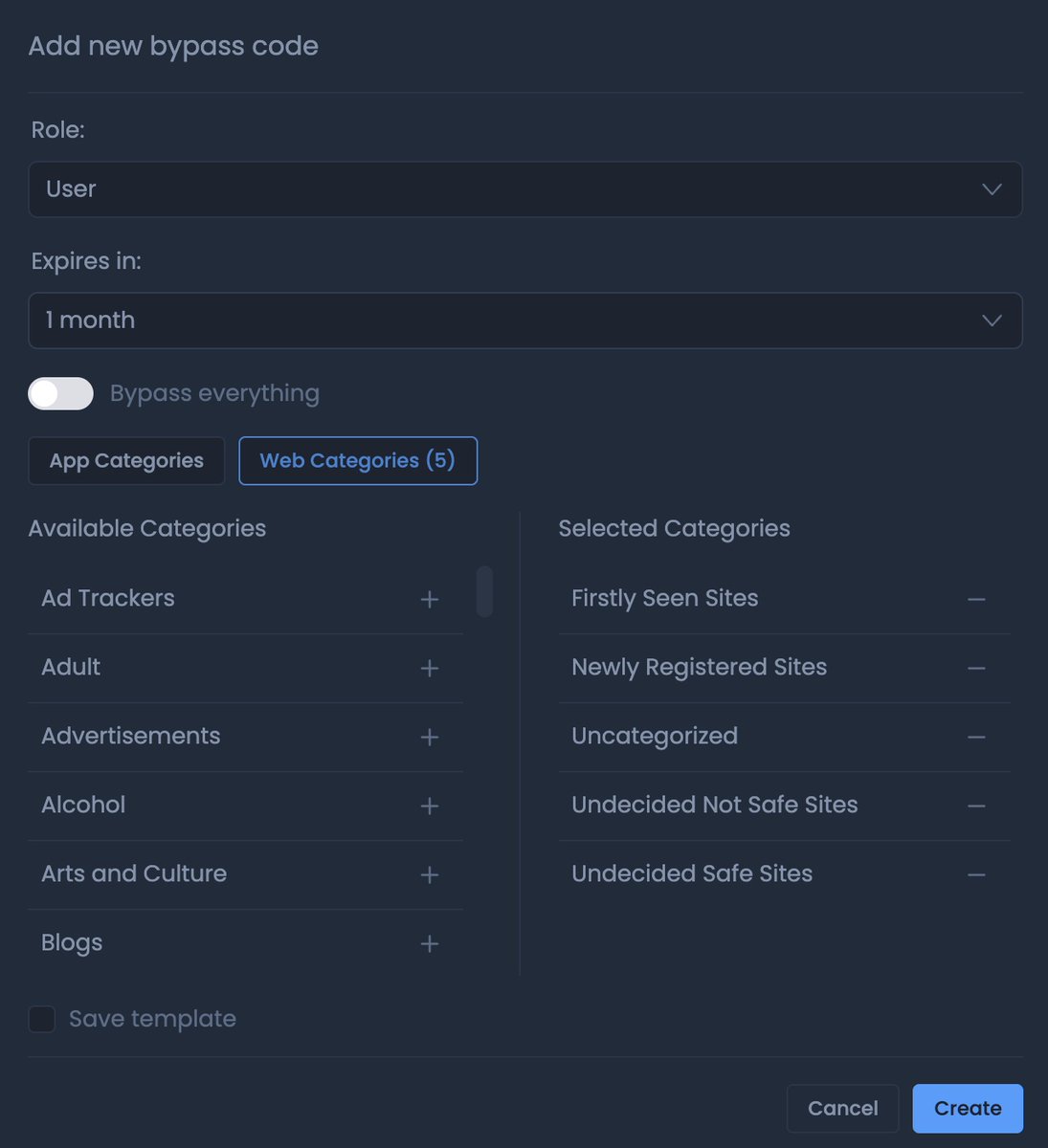The width and height of the screenshot is (1048, 1148).
Task: Add Advertisements category with plus icon
Action: pyautogui.click(x=430, y=738)
